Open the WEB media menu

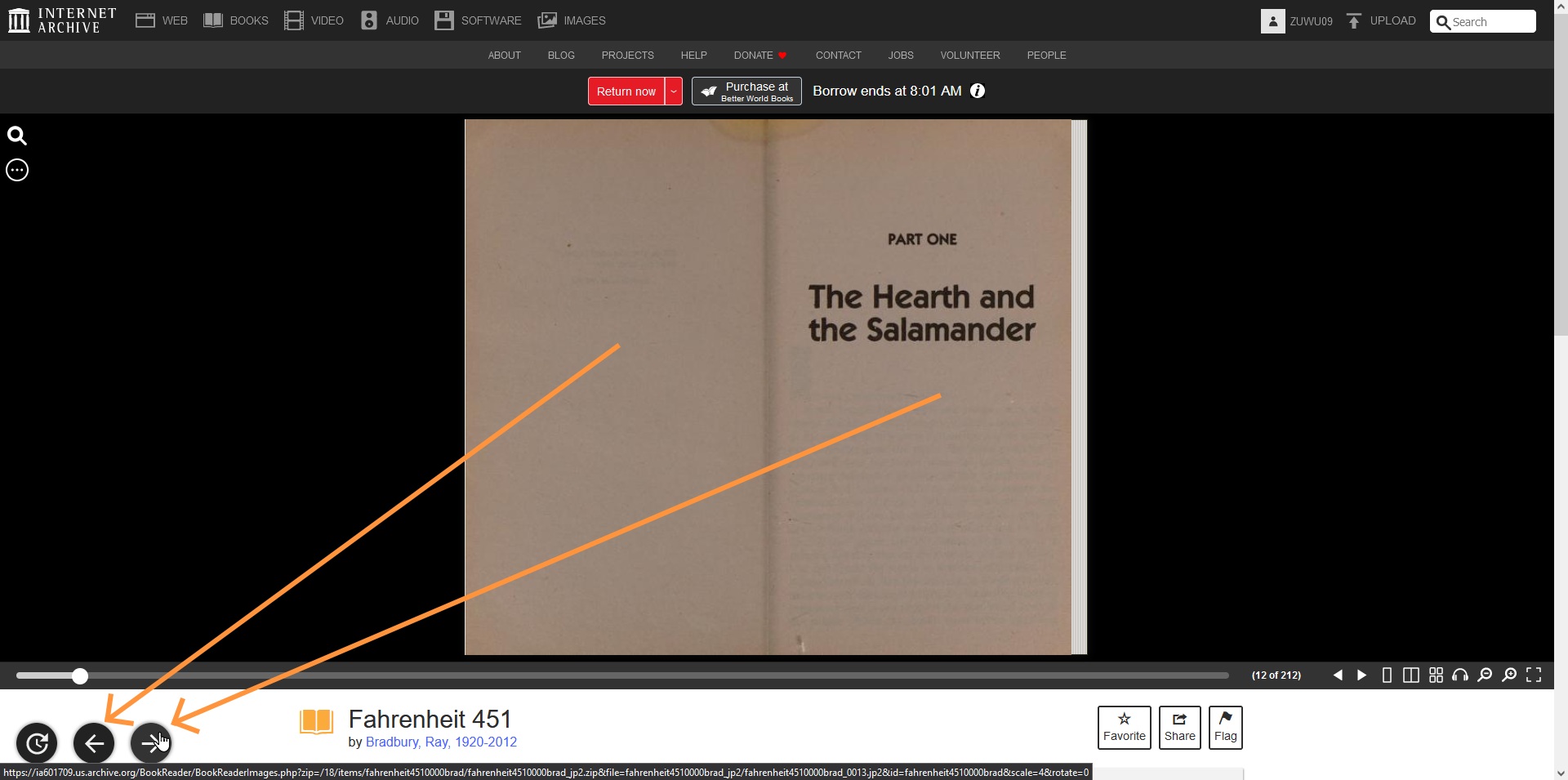pos(162,20)
